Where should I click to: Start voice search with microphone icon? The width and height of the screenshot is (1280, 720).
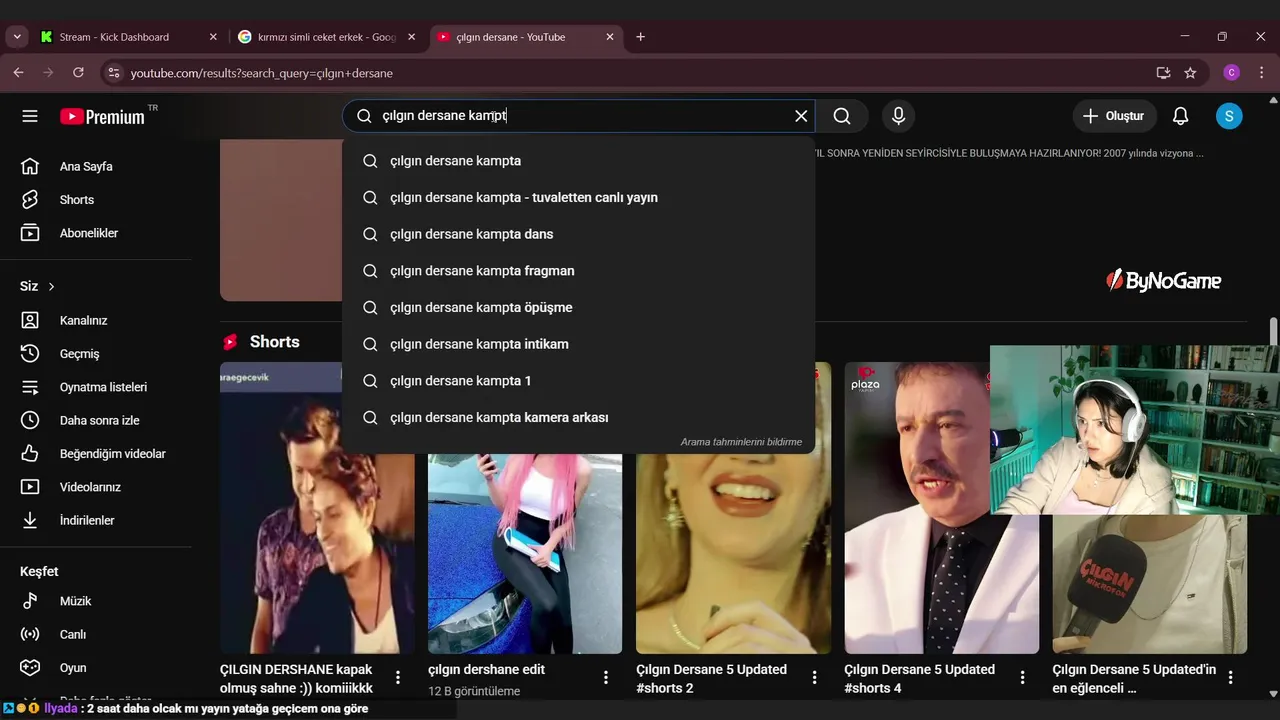tap(898, 116)
